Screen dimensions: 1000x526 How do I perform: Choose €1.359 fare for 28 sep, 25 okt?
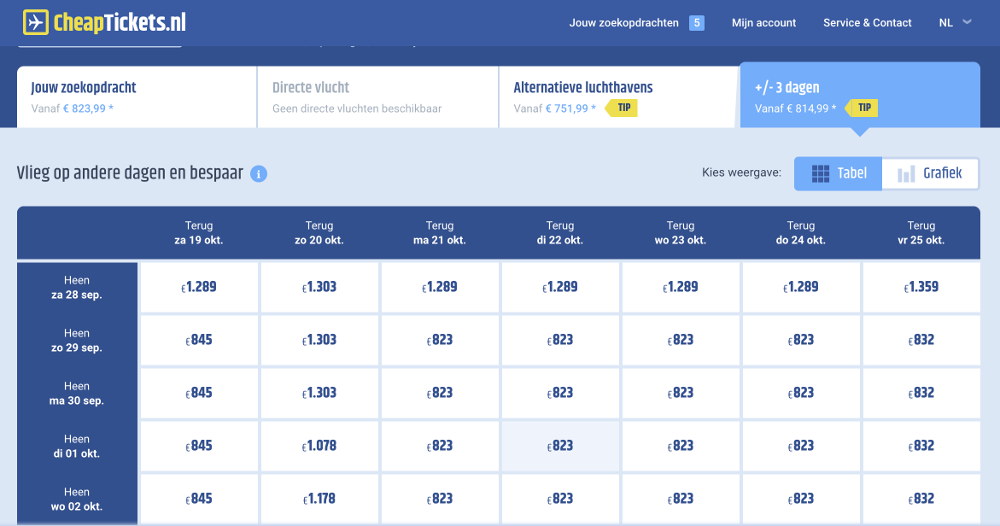(921, 287)
